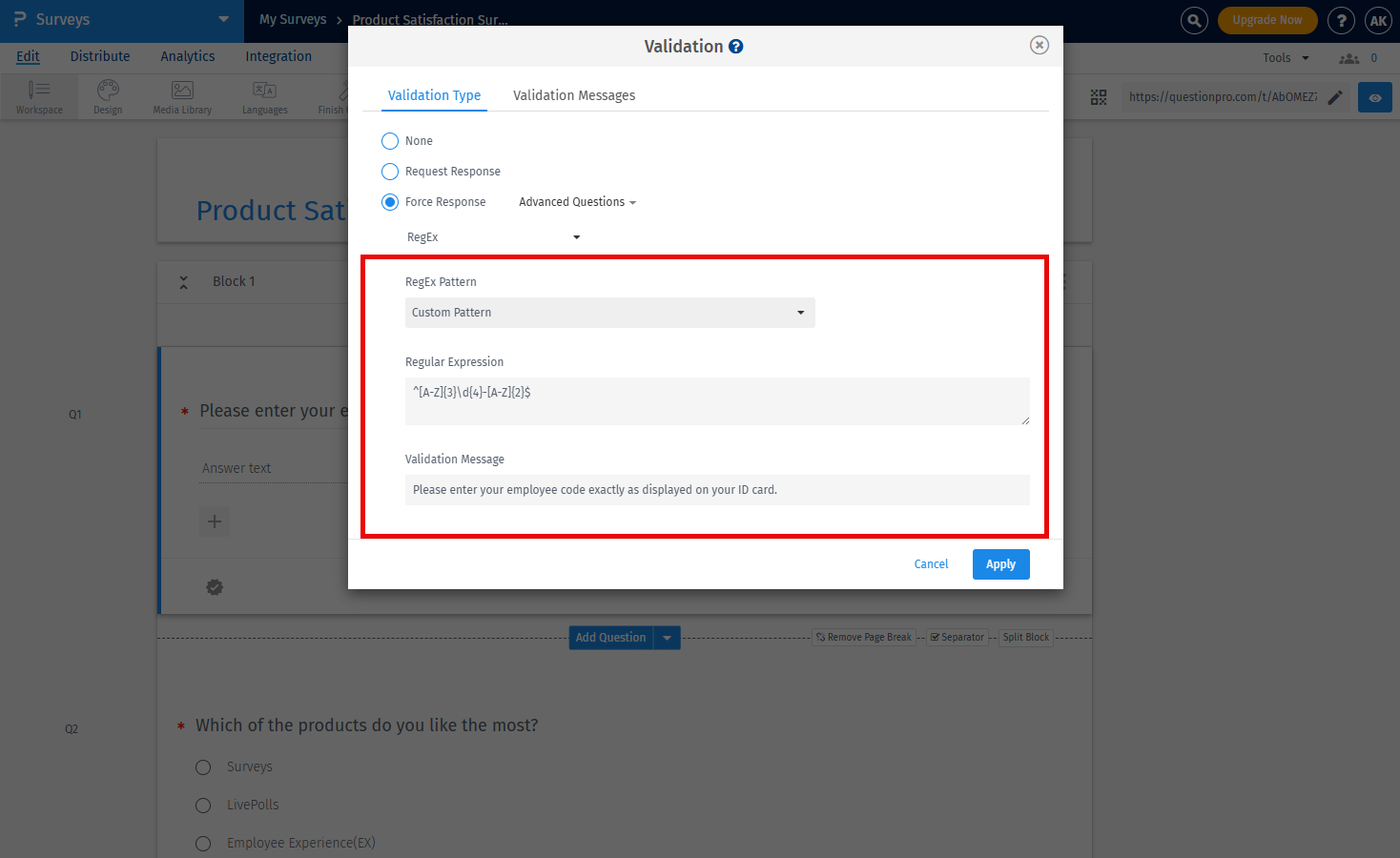
Task: Click the help question mark icon top right
Action: tap(1341, 20)
